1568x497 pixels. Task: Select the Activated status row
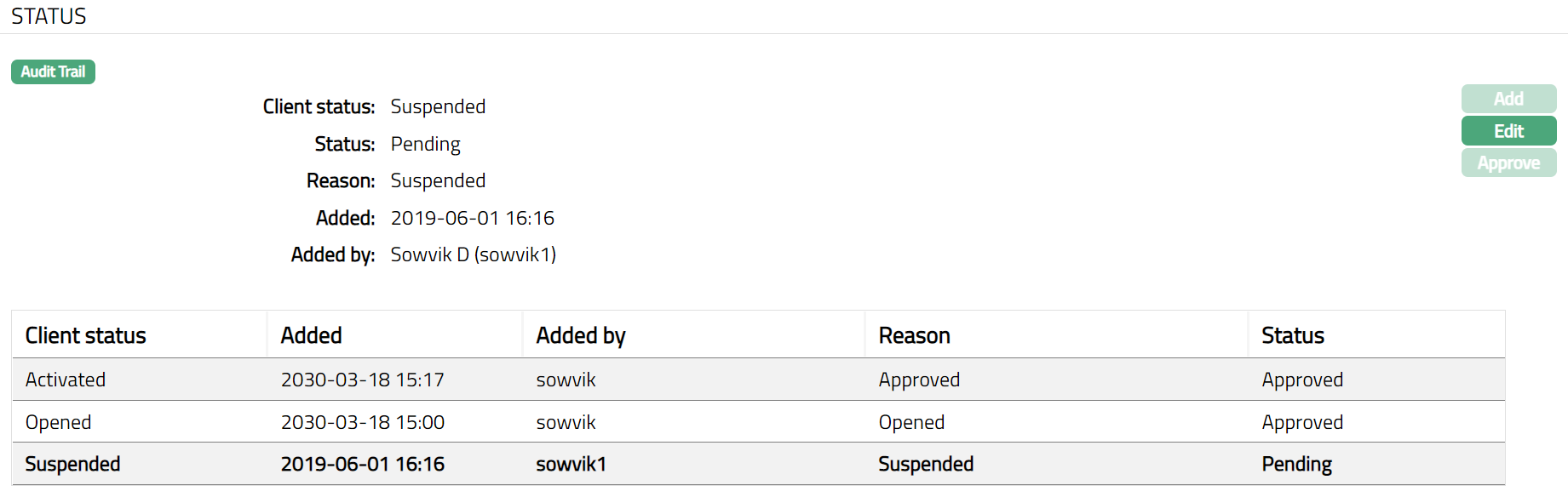click(x=66, y=380)
